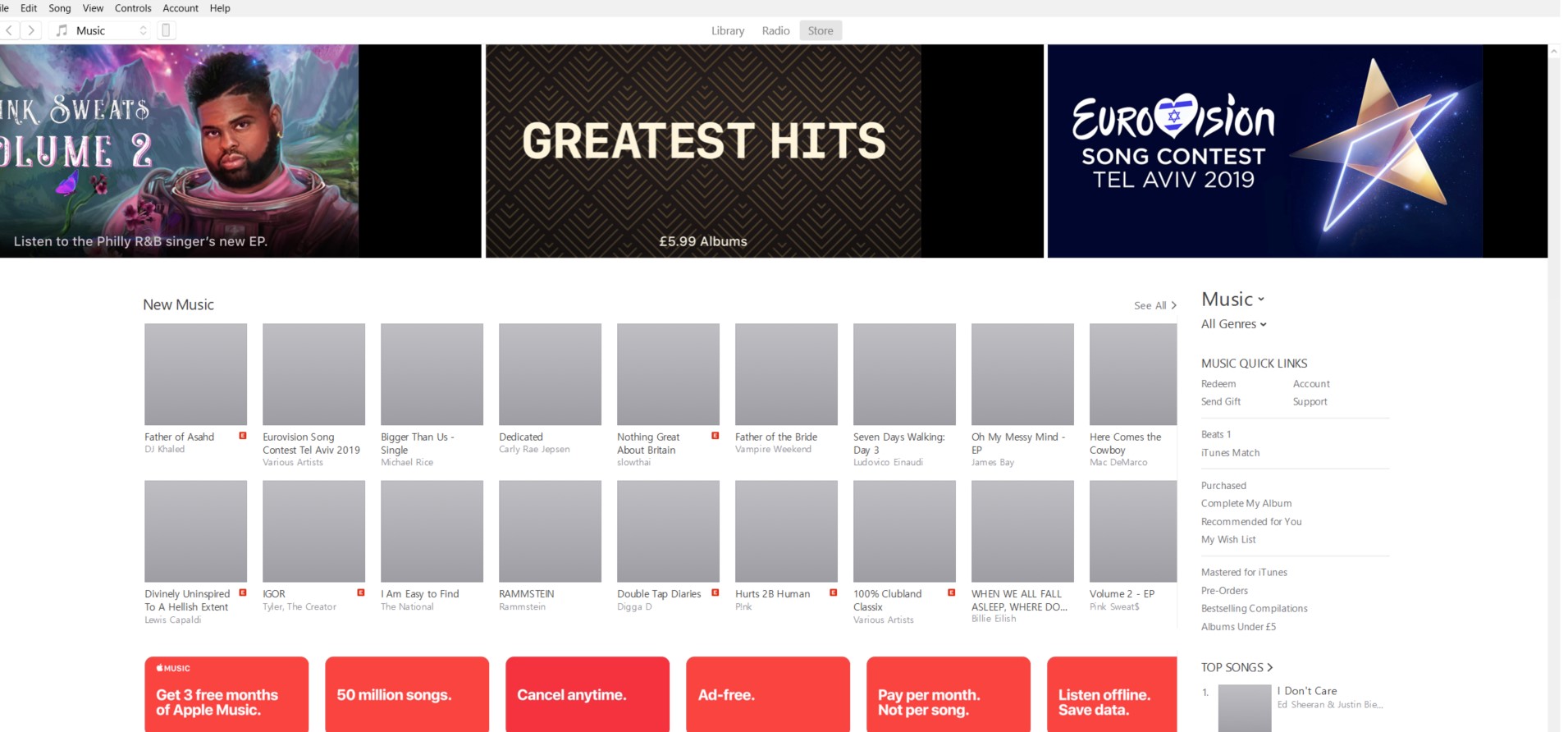Screen dimensions: 1568x732
Task: Select the 'Ad-free.' promo card
Action: click(x=768, y=694)
